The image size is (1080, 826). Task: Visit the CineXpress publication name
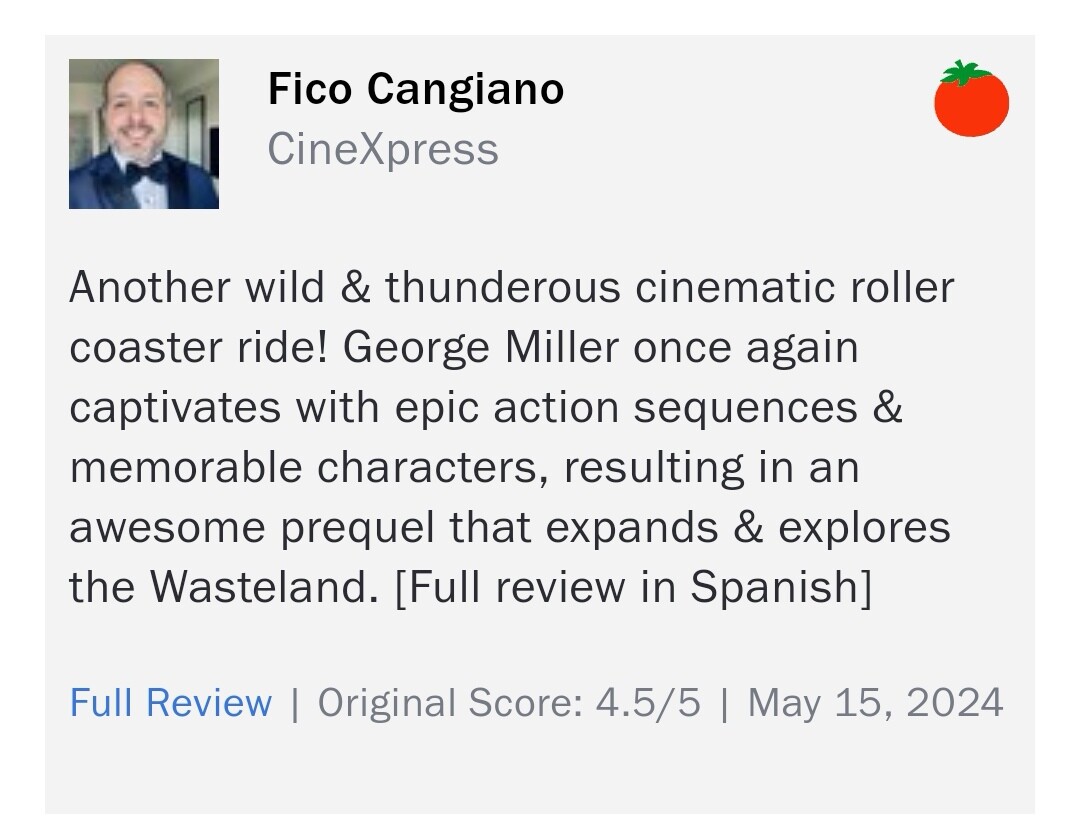click(x=382, y=150)
